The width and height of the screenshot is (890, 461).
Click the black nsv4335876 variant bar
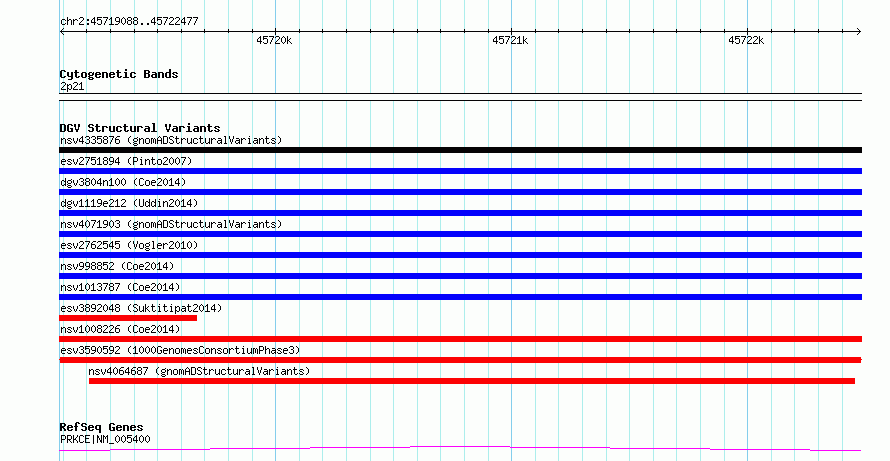460,150
